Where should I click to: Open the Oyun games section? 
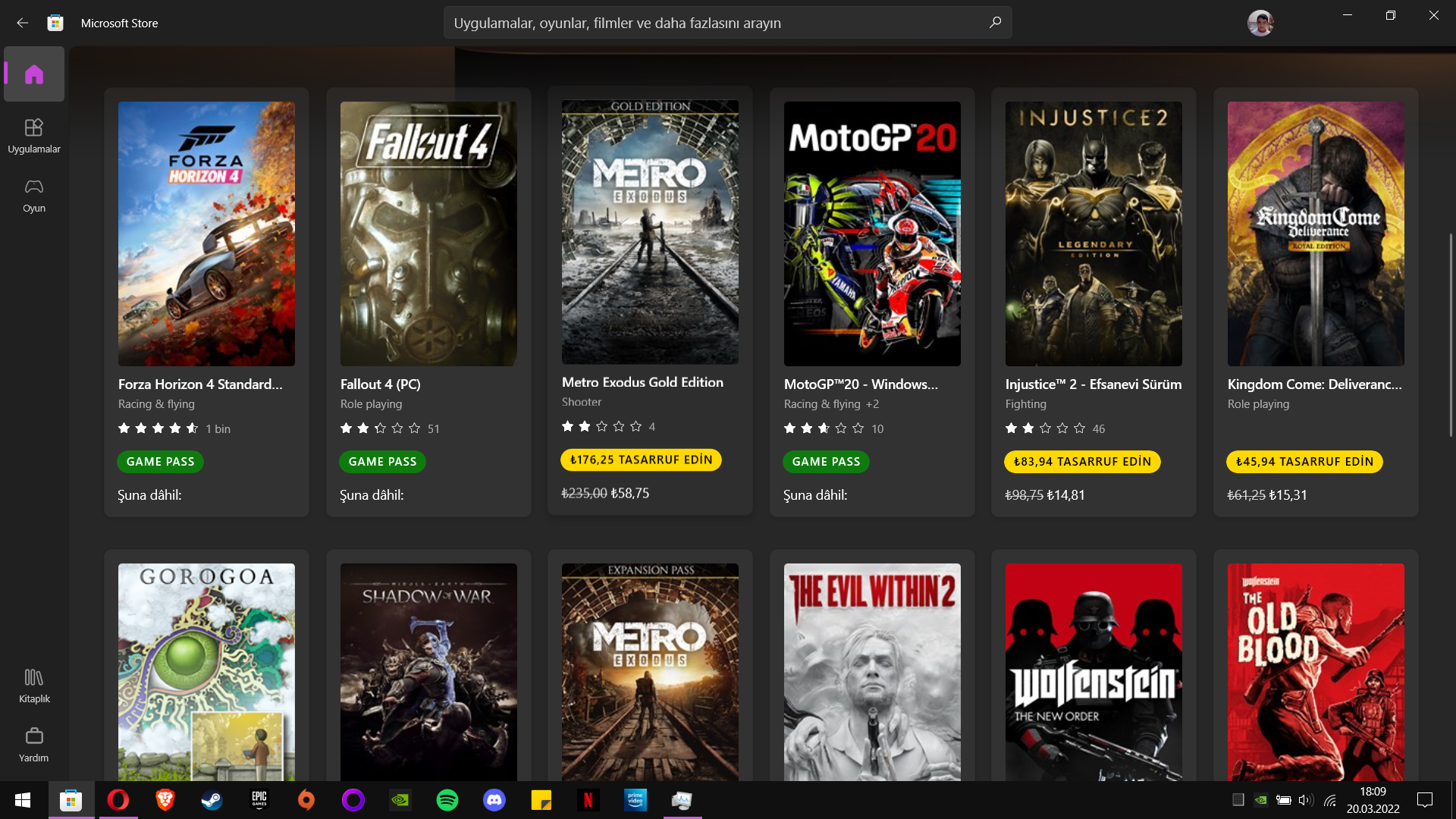tap(34, 195)
